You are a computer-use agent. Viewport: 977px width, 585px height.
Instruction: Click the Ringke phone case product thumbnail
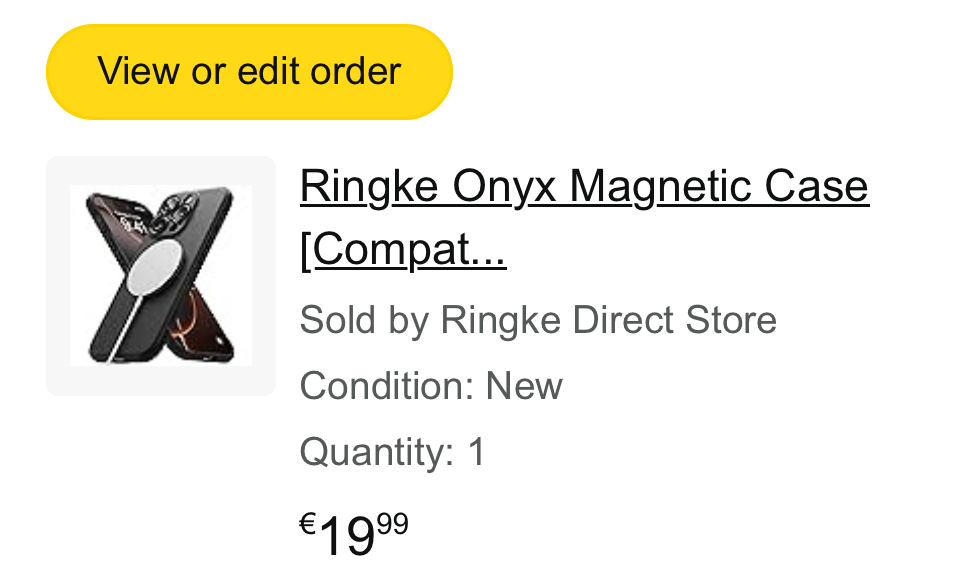(x=161, y=275)
